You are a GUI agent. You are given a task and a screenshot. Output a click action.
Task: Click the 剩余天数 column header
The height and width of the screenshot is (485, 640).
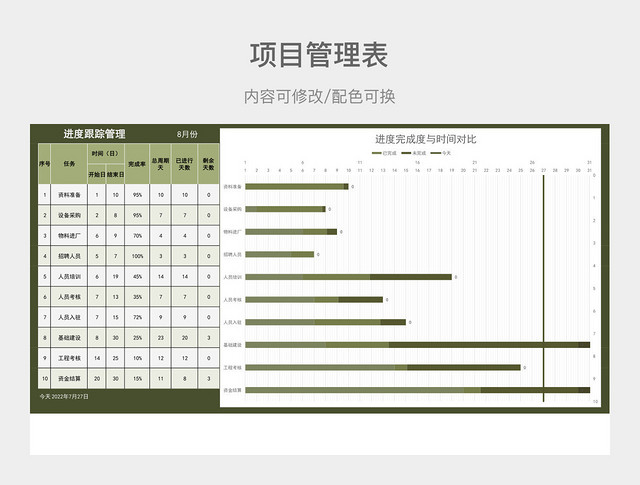(209, 164)
